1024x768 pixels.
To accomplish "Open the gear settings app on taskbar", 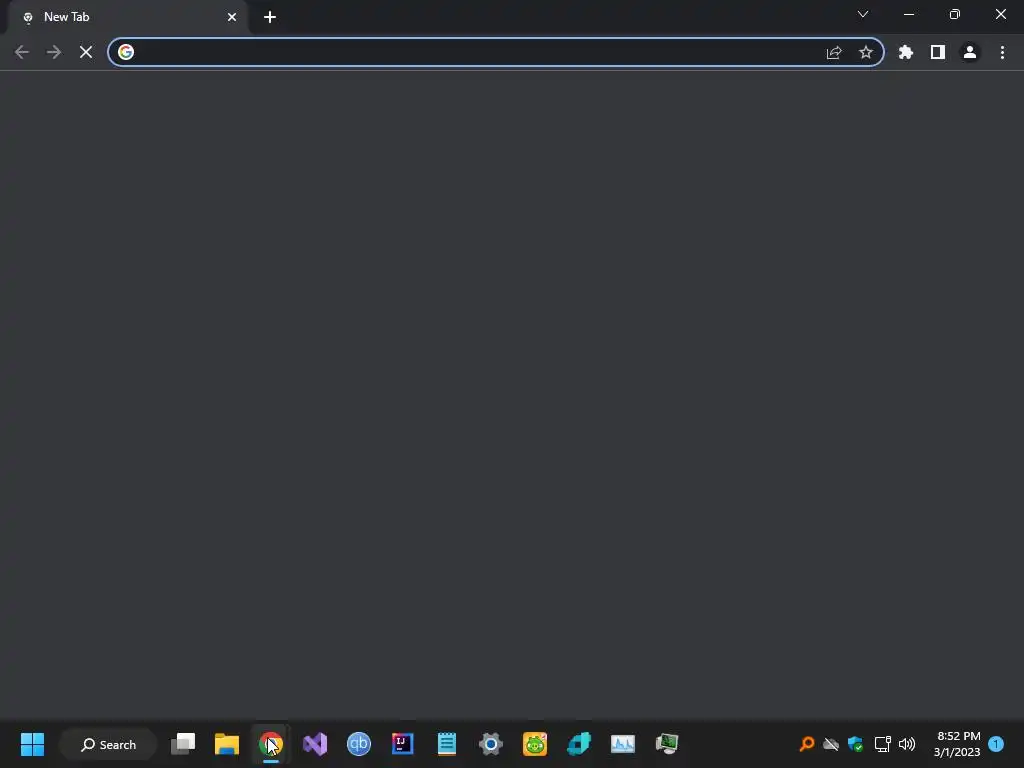I will (x=490, y=744).
